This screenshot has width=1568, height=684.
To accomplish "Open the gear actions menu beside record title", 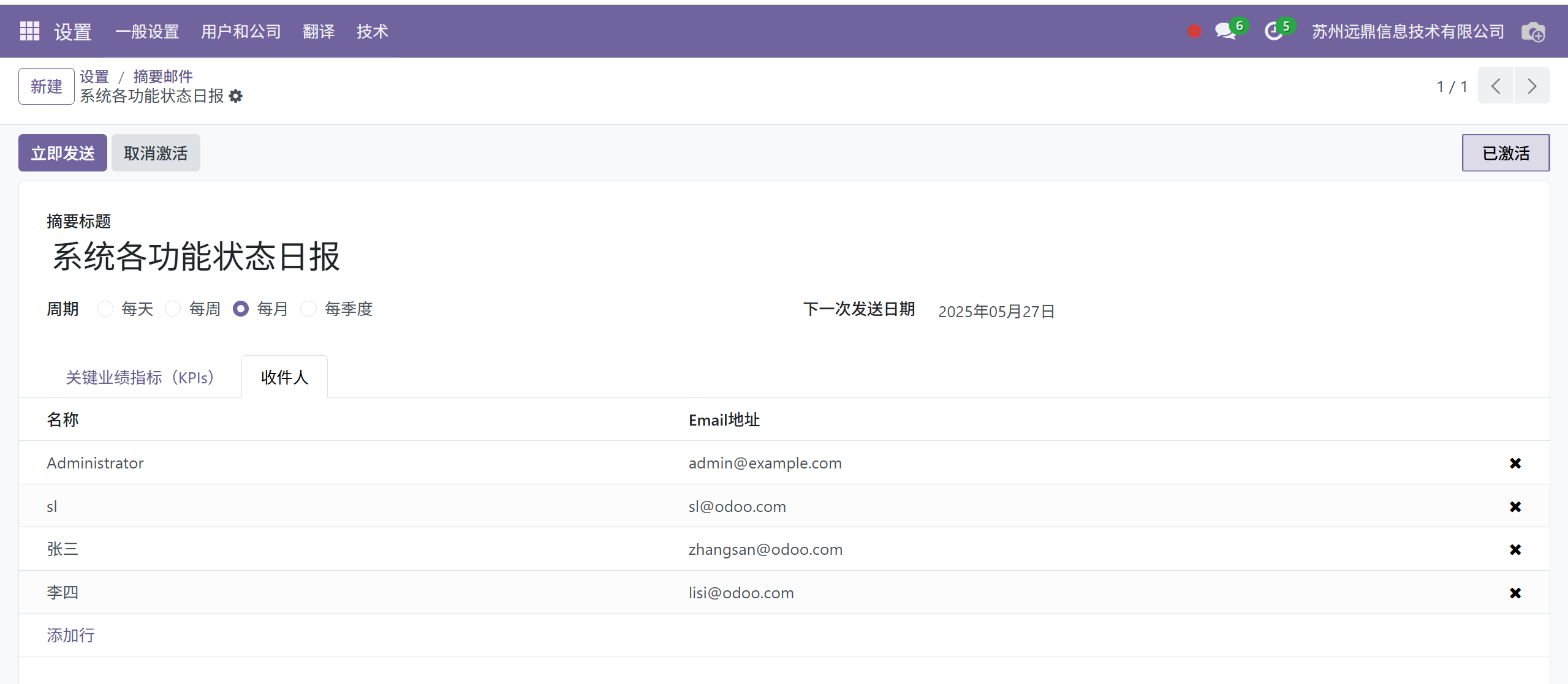I will pyautogui.click(x=236, y=96).
